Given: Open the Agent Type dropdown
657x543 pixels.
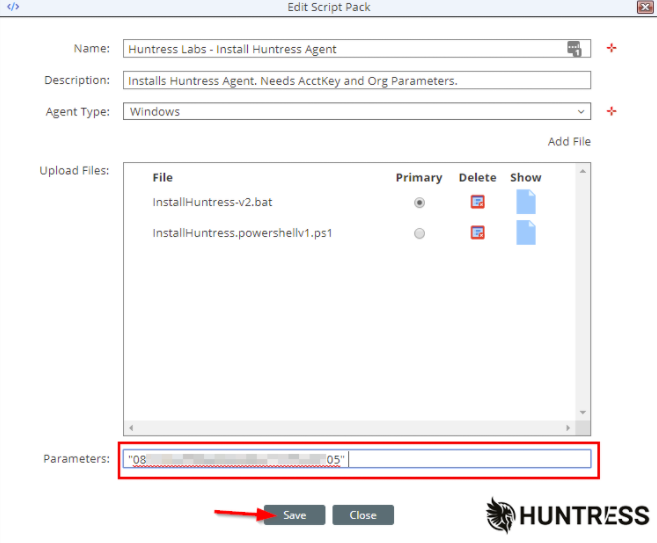Looking at the screenshot, I should (357, 111).
